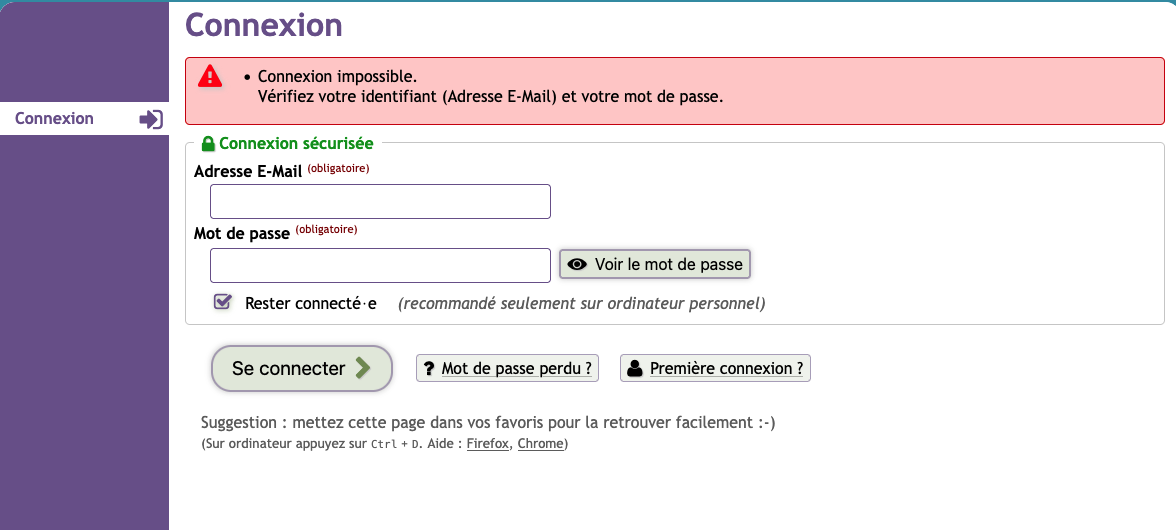Open the Firefox bookmark help link
The image size is (1176, 530).
click(488, 444)
